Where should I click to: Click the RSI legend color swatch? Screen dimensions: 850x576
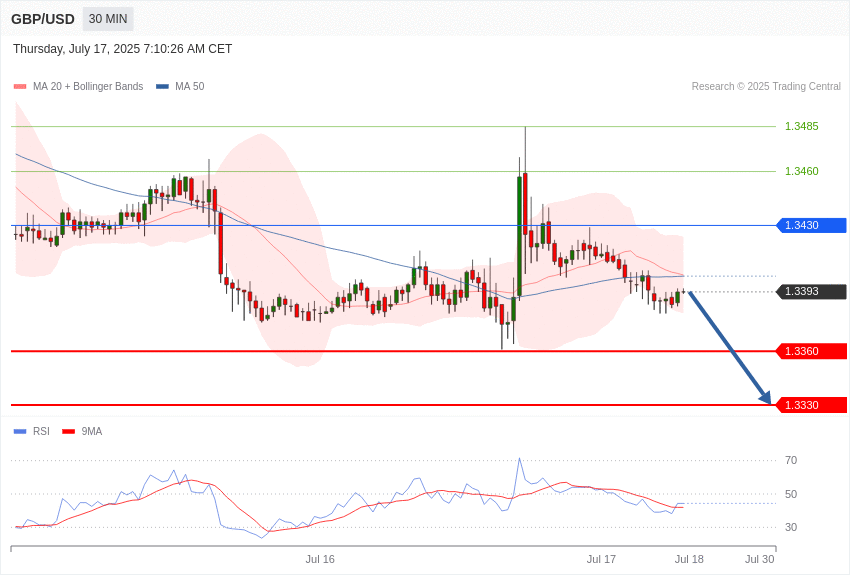coord(20,432)
